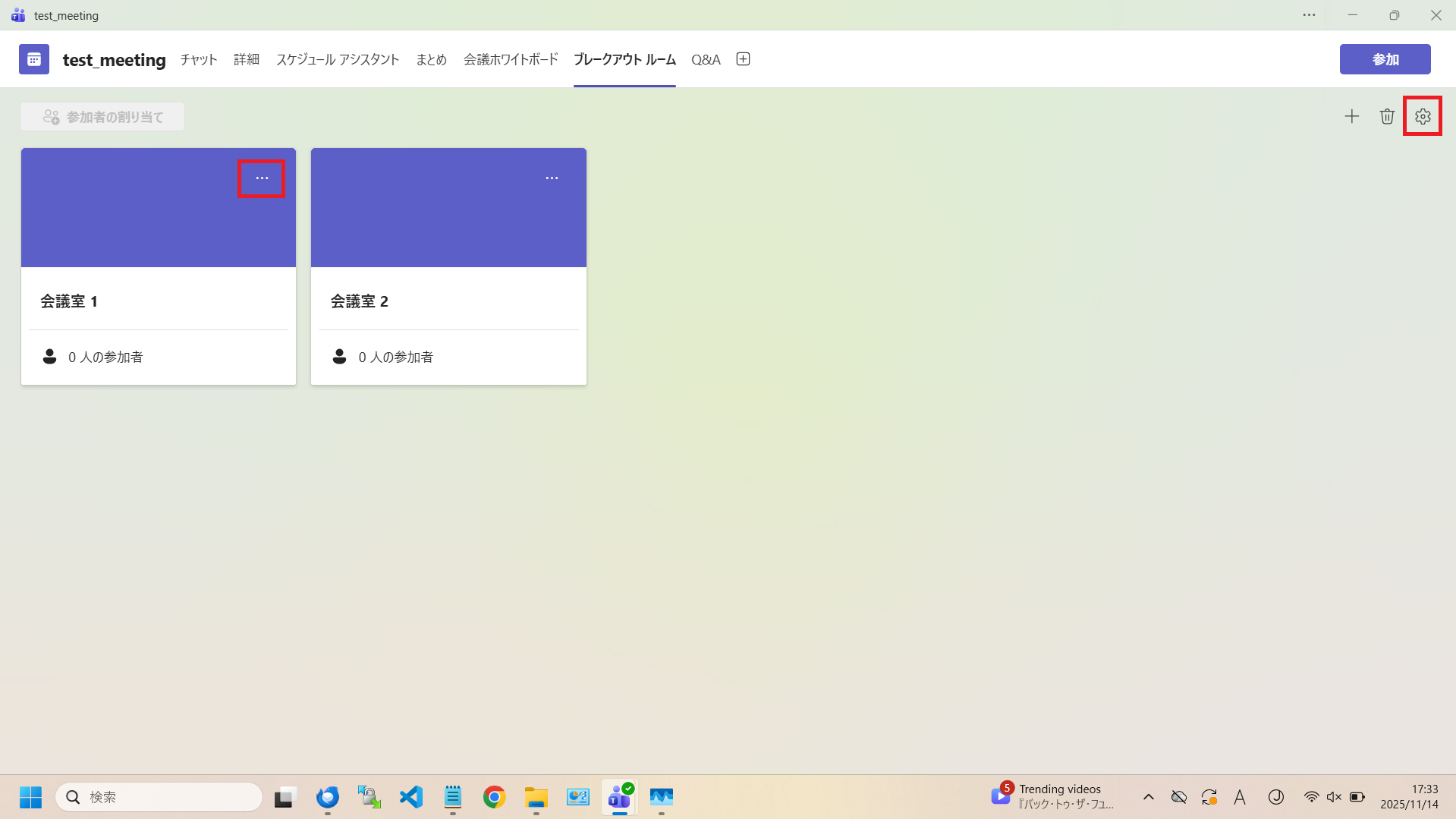This screenshot has width=1456, height=819.
Task: Open Visual Studio Code from taskbar
Action: tap(410, 797)
